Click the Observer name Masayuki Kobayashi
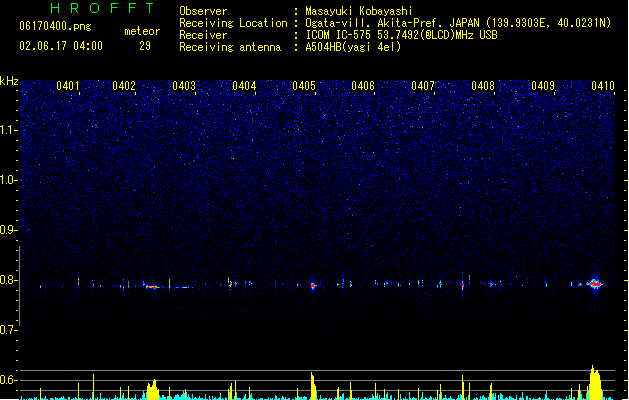 point(359,11)
